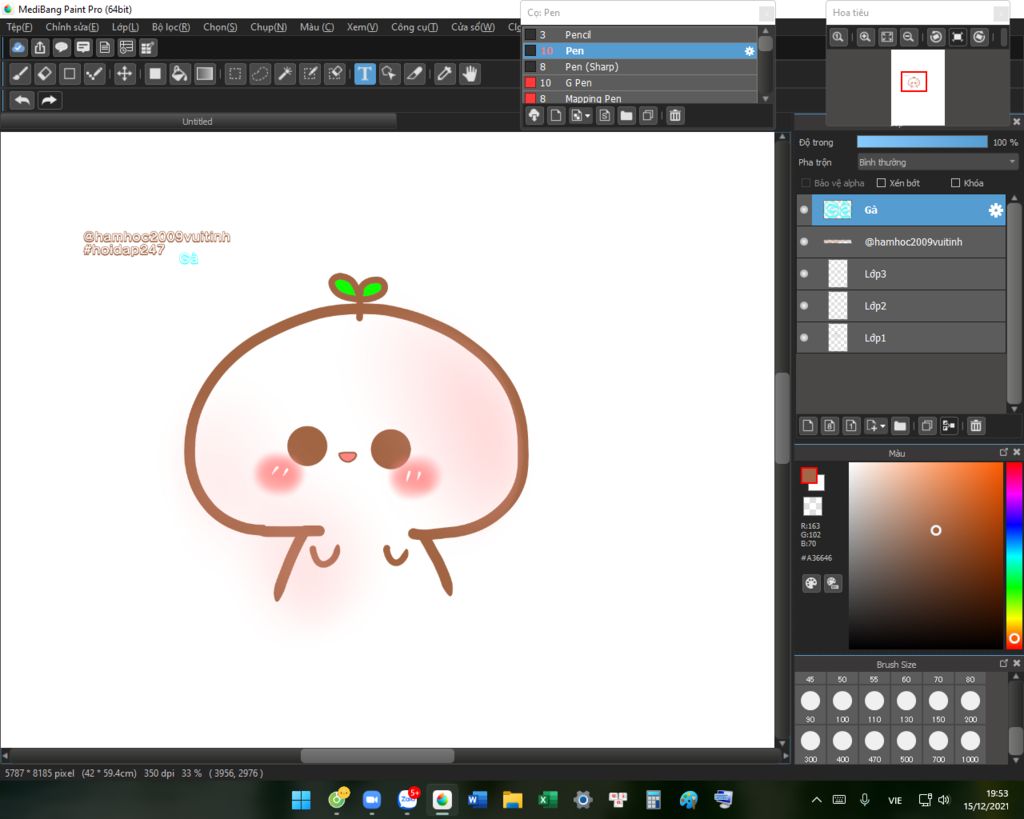The height and width of the screenshot is (819, 1024).
Task: Hide the Lớp2 layer
Action: (x=804, y=306)
